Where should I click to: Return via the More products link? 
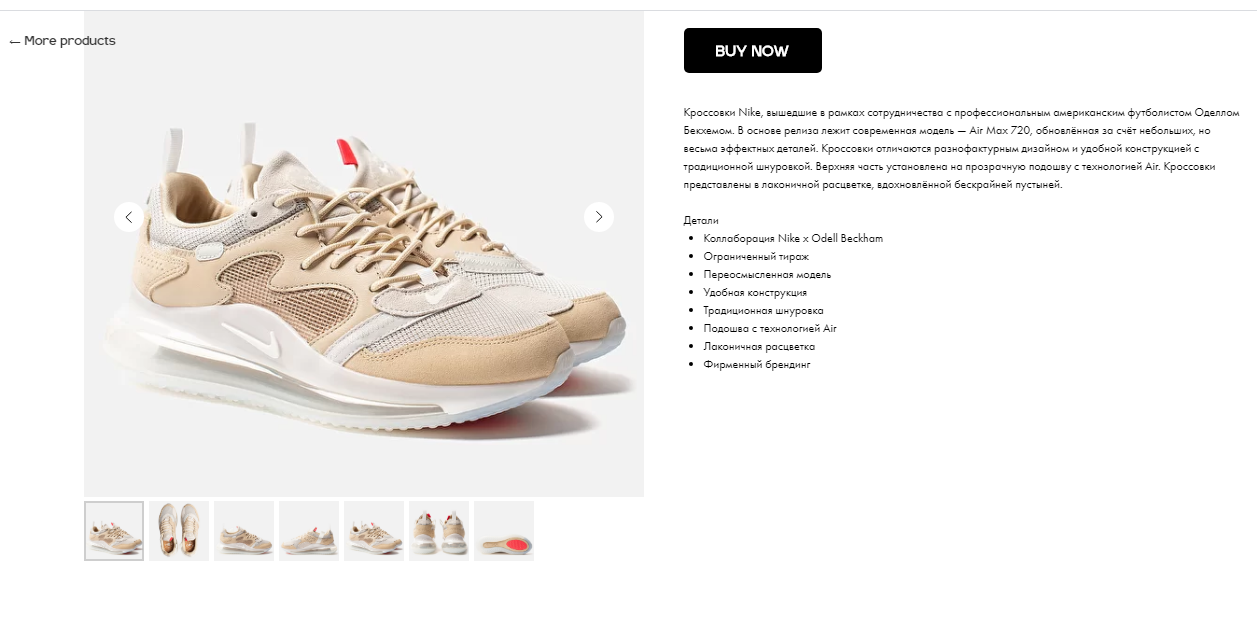pos(62,41)
